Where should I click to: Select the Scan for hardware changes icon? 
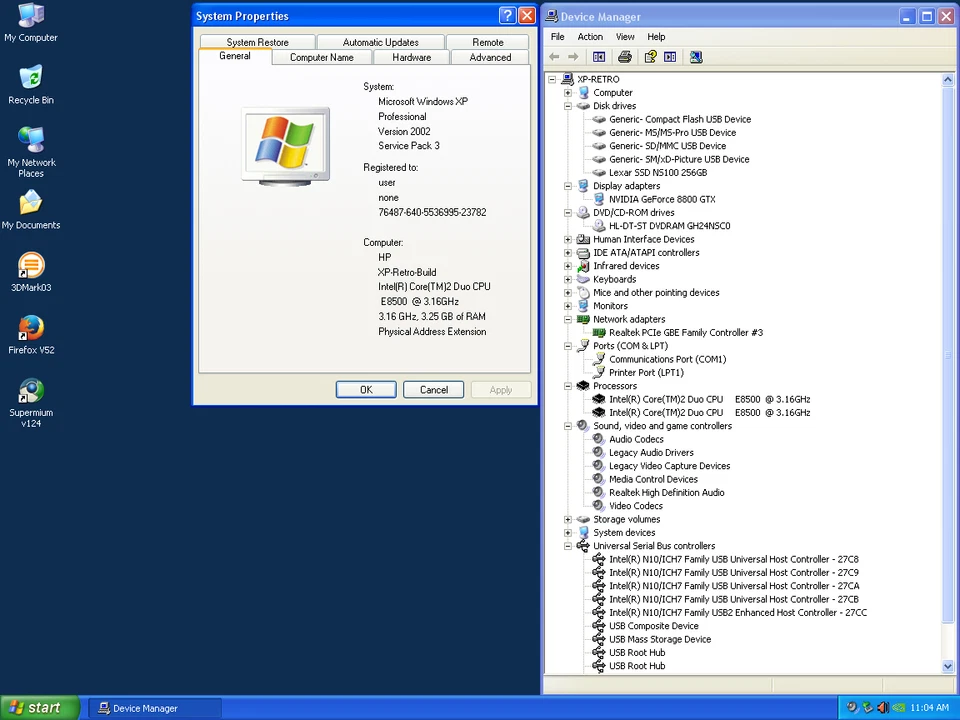click(x=696, y=56)
